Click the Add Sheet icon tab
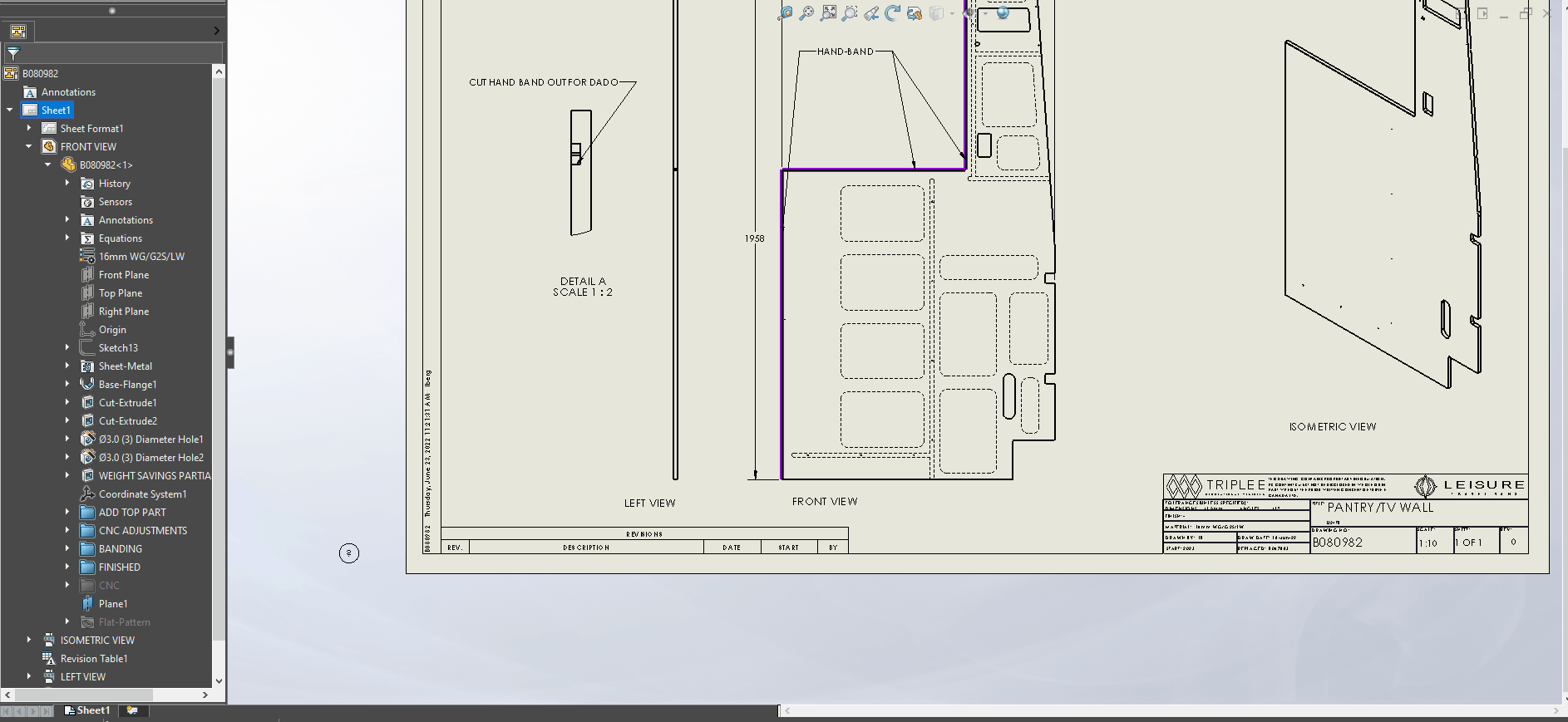This screenshot has height=722, width=1568. coord(132,710)
